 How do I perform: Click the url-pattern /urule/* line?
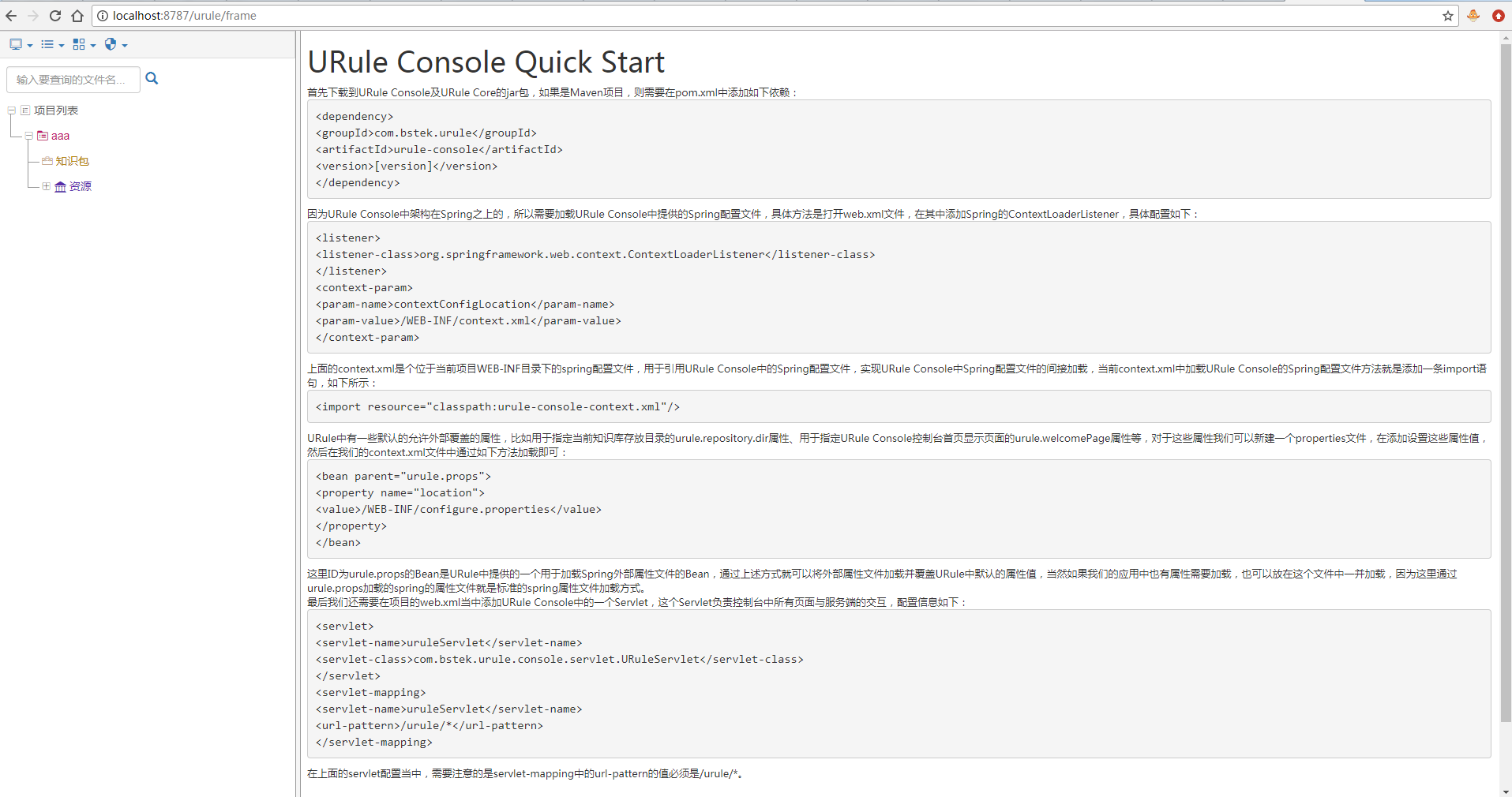(430, 725)
